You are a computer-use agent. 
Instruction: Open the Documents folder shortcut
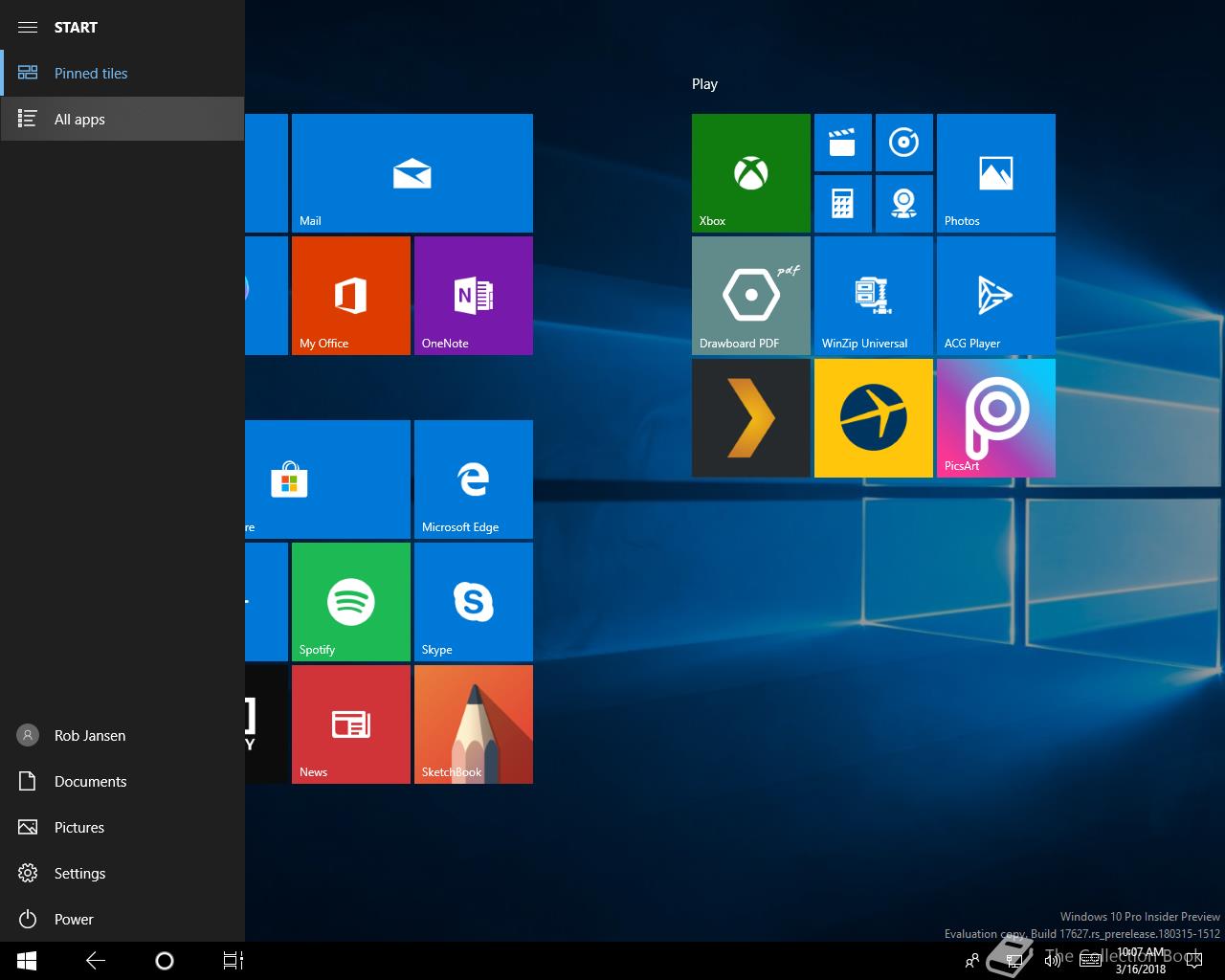[x=122, y=781]
